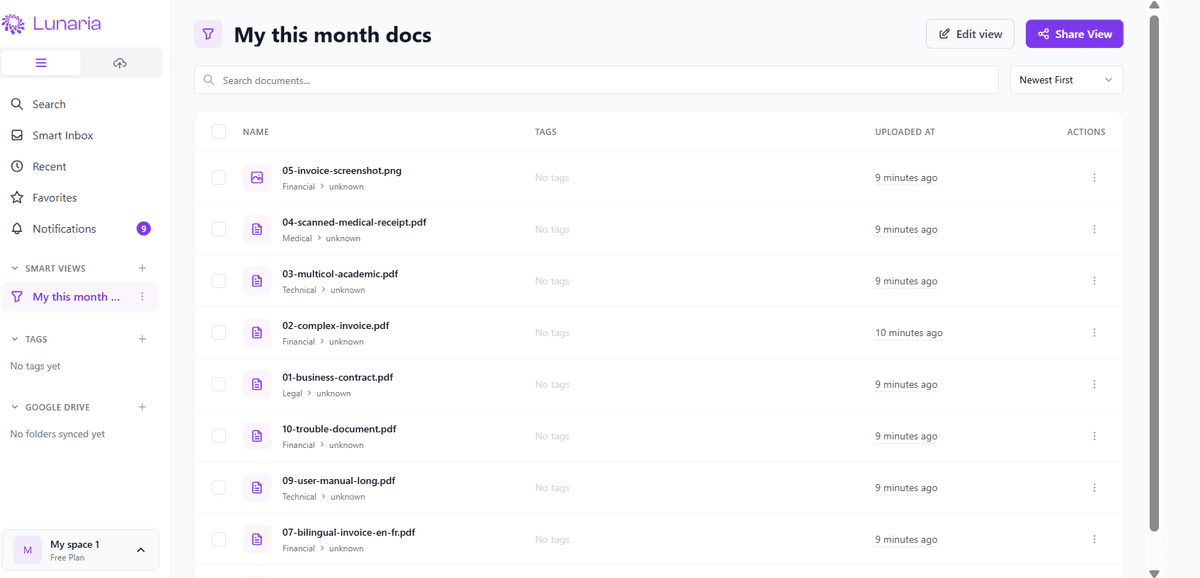Open document 02-complex-invoice.pdf
The height and width of the screenshot is (578, 1200).
point(336,326)
